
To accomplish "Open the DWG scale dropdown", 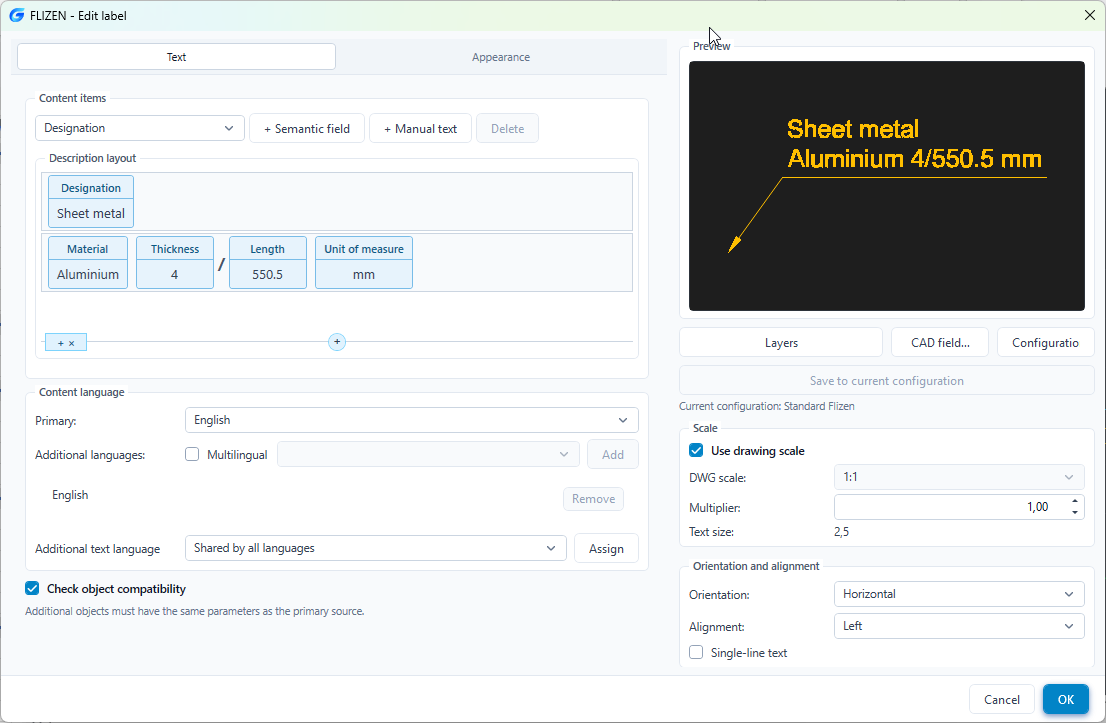I will tap(959, 478).
